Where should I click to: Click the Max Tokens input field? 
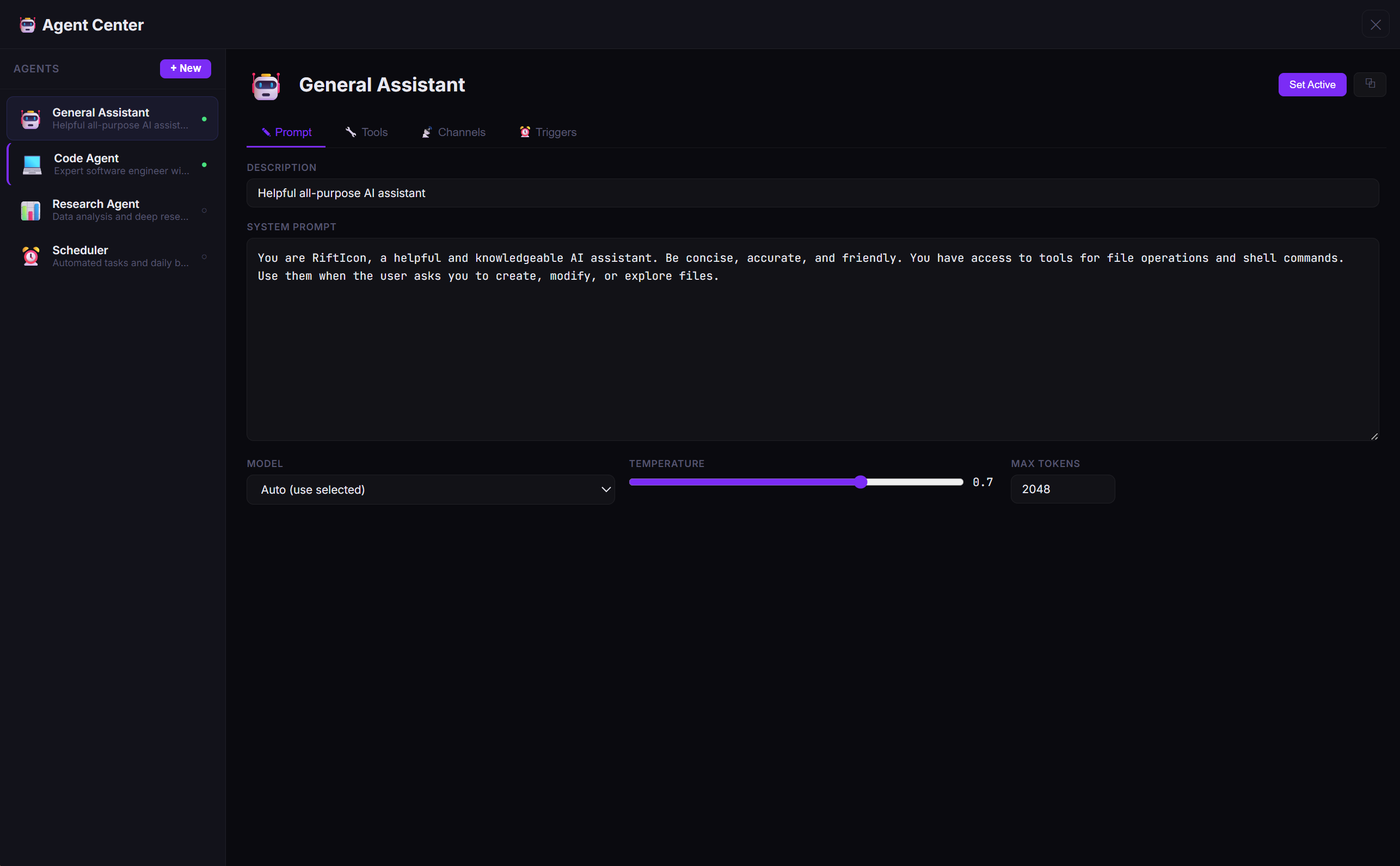pos(1062,489)
